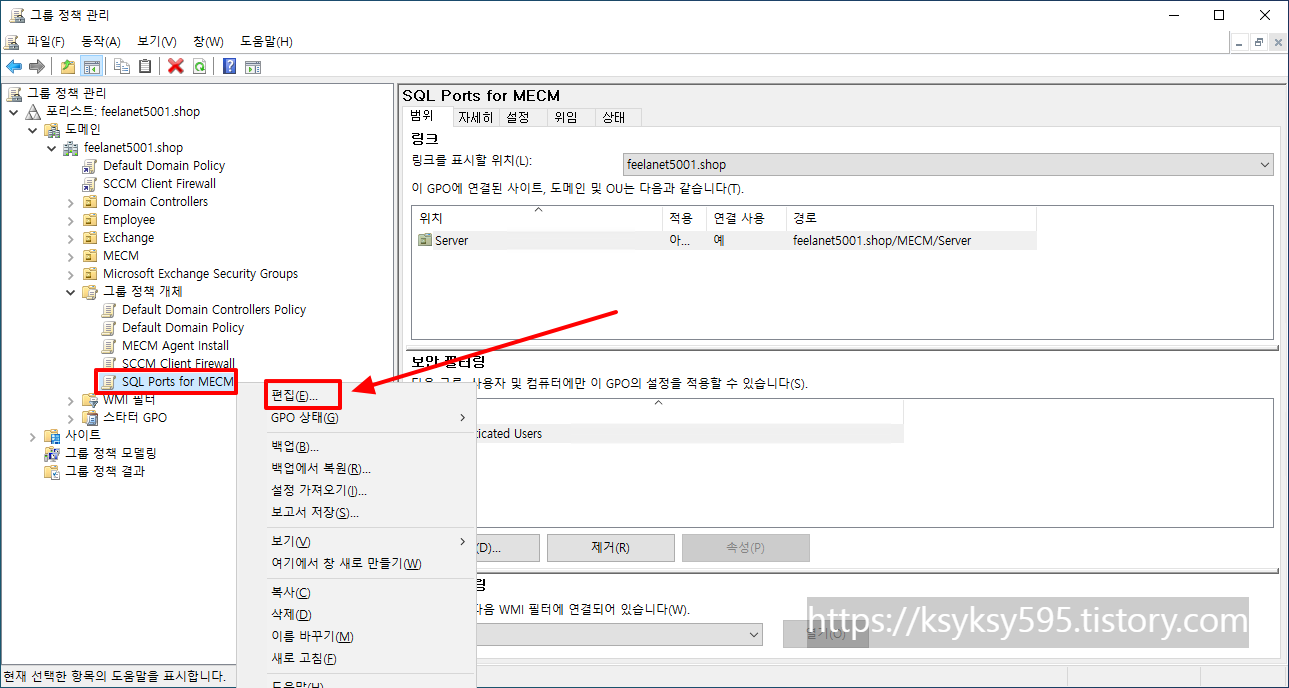Open the 도움말(H) menu in menu bar
The height and width of the screenshot is (688, 1289).
coord(266,41)
